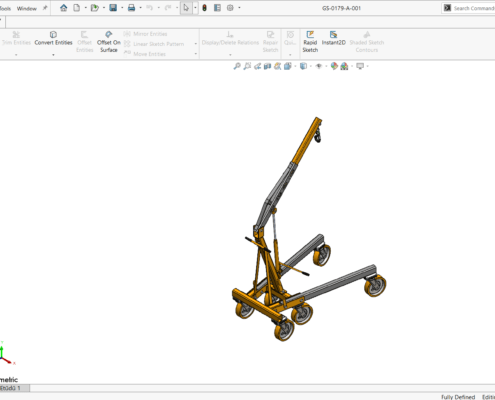
Task: Expand the Save button dropdown arrow
Action: click(x=122, y=8)
